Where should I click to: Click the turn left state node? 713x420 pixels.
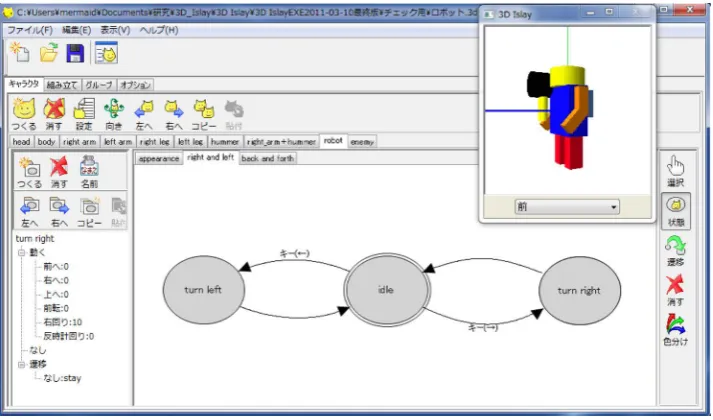tap(204, 290)
